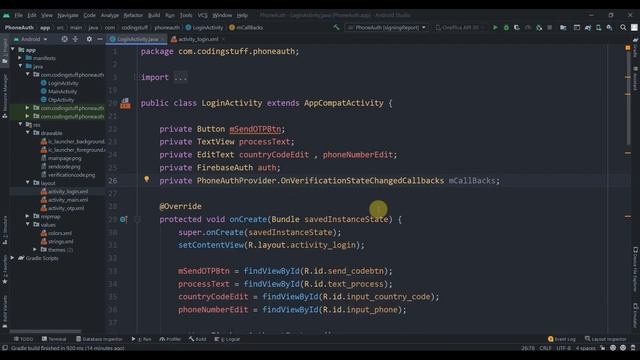Click the Apply Changes icon next to Stop
The width and height of the screenshot is (640, 360).
(x=539, y=27)
